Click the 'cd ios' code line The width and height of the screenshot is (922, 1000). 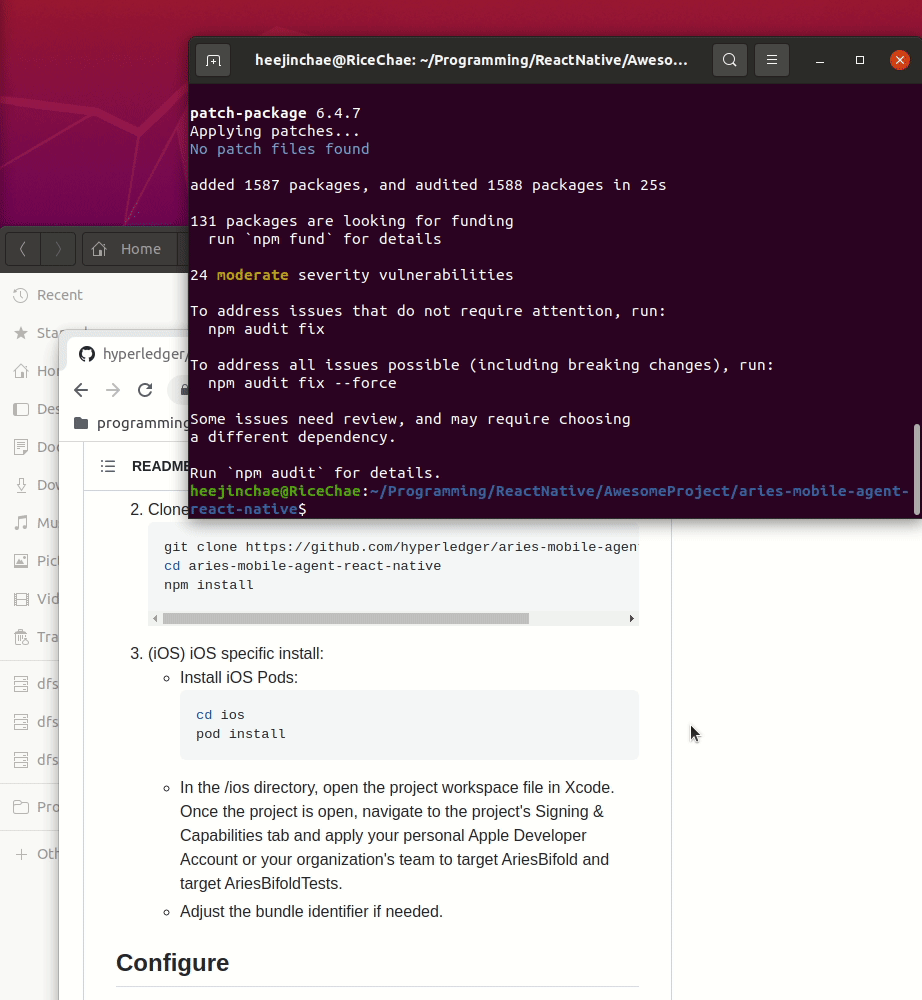click(220, 715)
